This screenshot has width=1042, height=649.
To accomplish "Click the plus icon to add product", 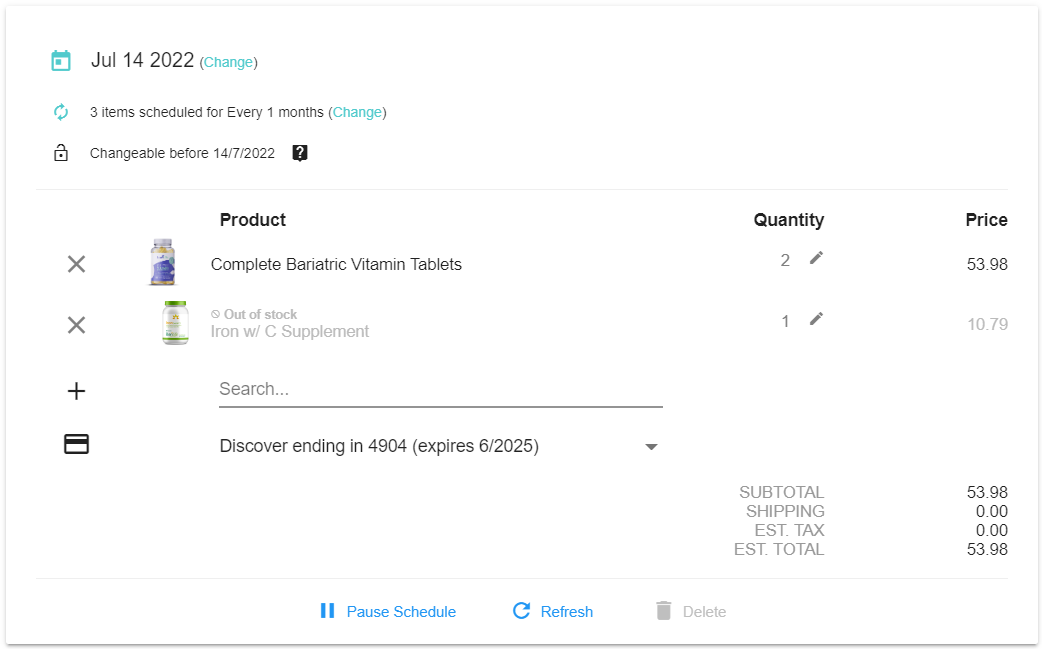I will point(76,391).
